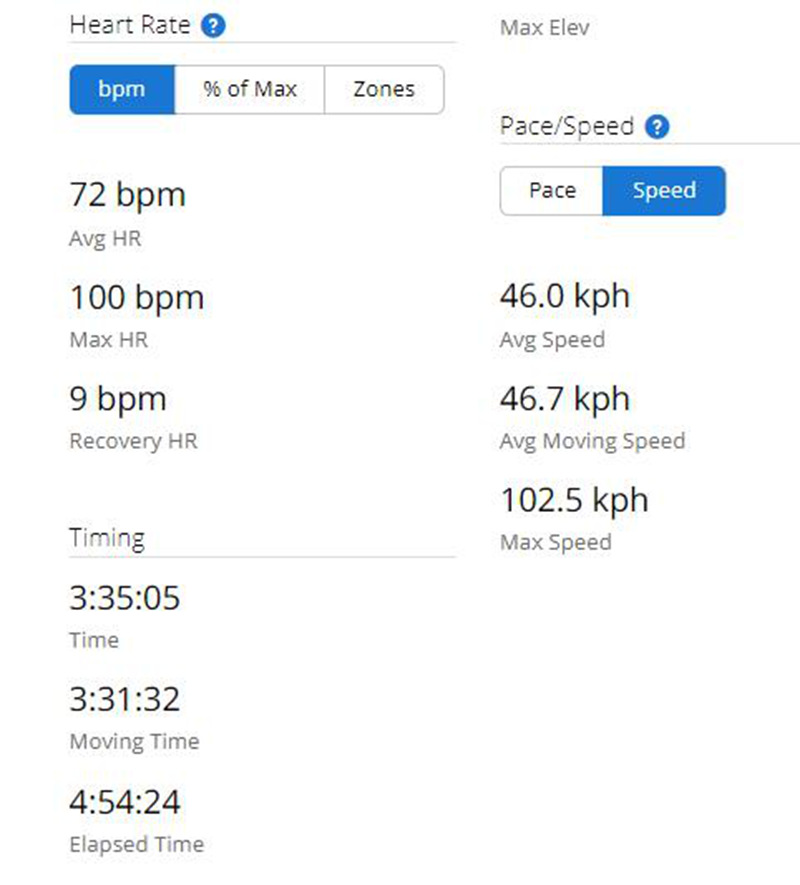
Task: Show heart rate Zones view
Action: 384,90
